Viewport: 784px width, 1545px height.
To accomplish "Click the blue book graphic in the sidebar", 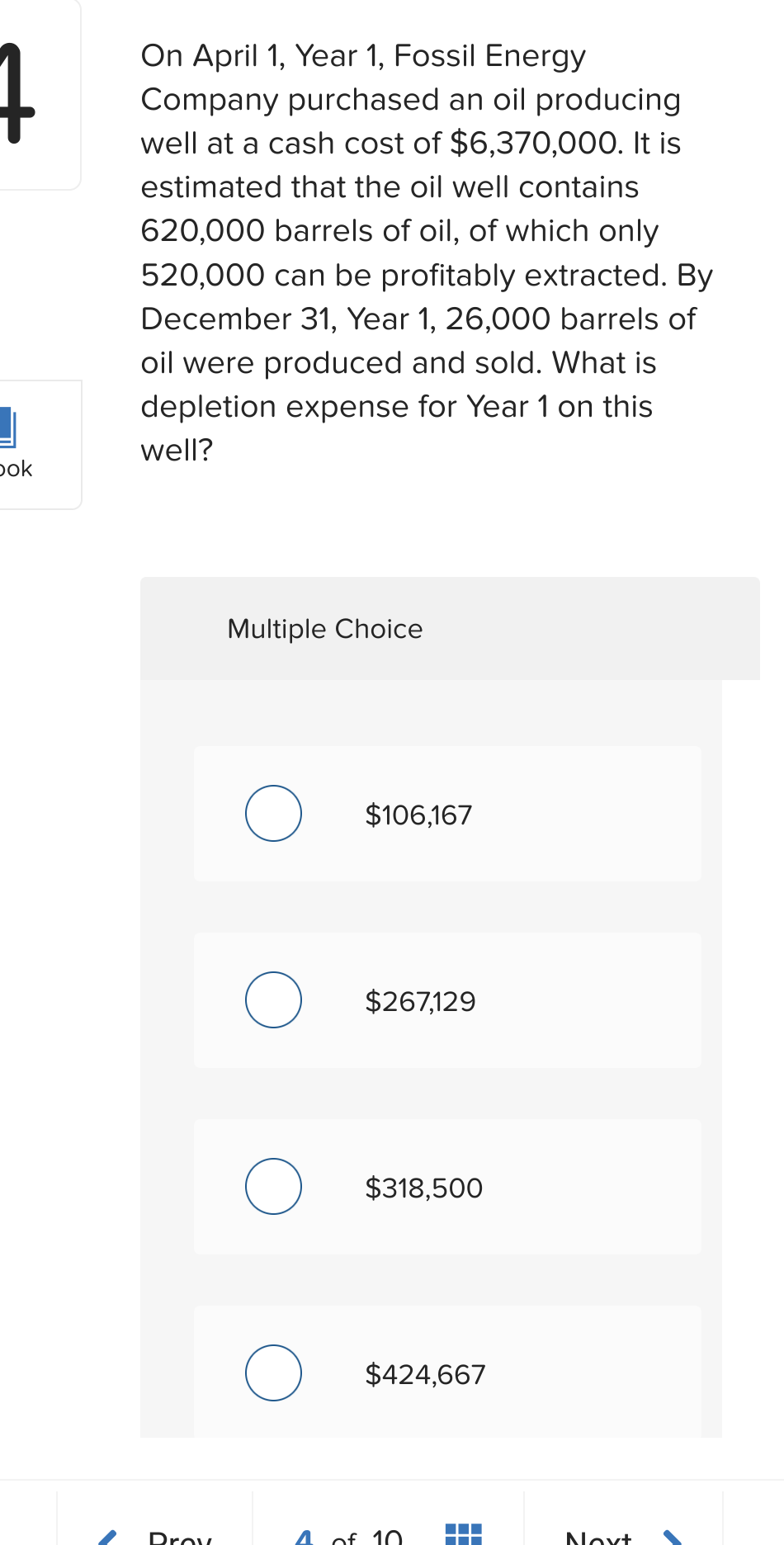I will [x=8, y=428].
